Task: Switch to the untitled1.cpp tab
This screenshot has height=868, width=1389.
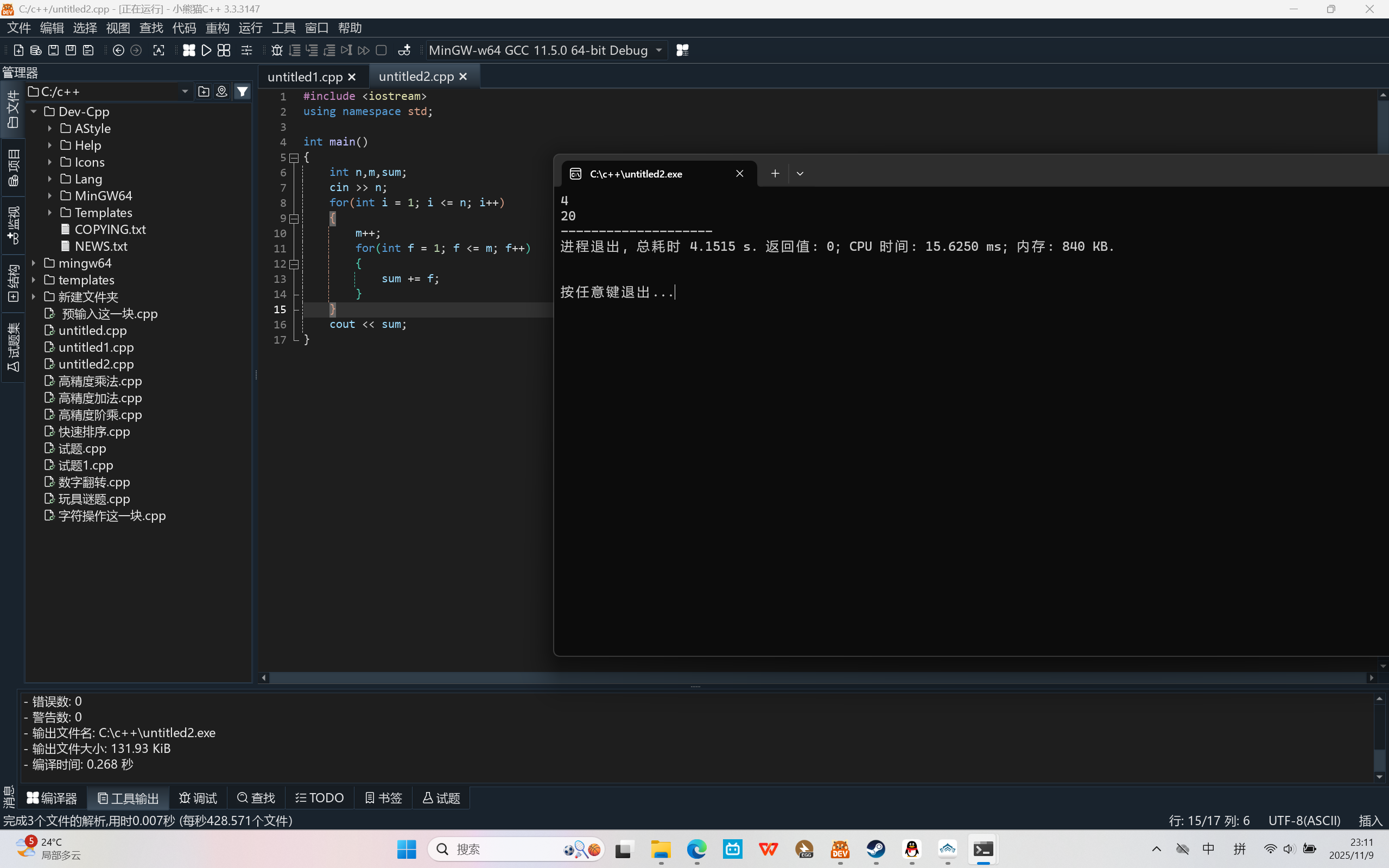Action: click(305, 77)
